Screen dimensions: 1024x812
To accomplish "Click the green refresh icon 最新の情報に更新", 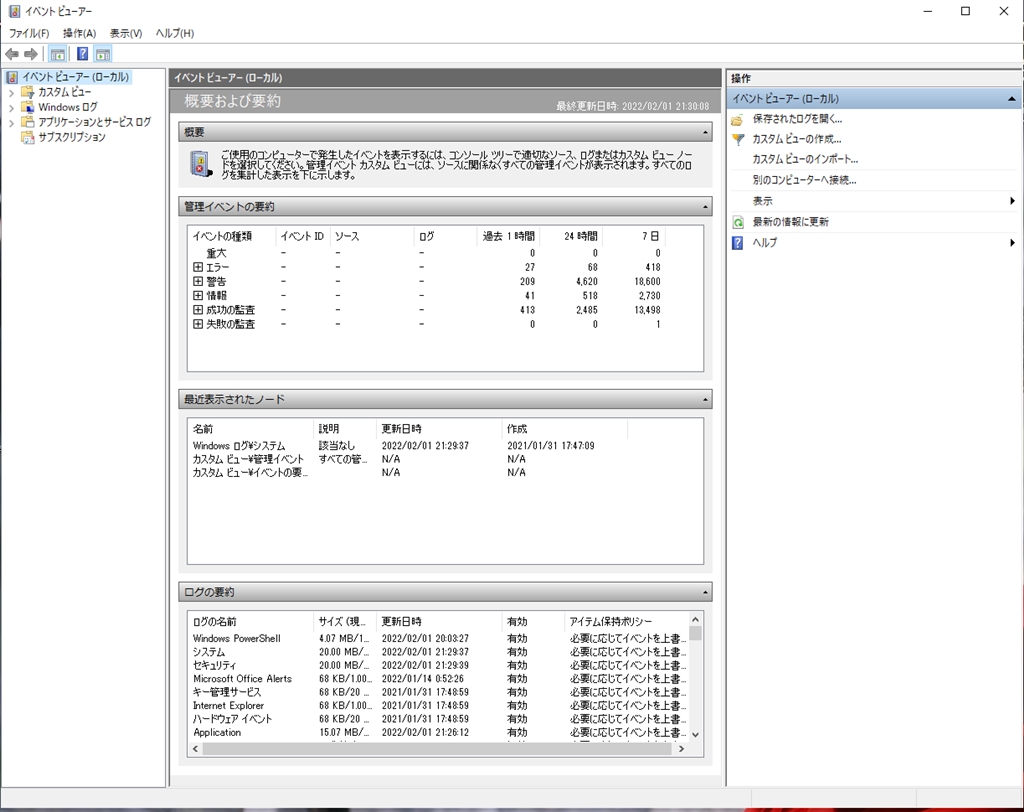I will [738, 222].
